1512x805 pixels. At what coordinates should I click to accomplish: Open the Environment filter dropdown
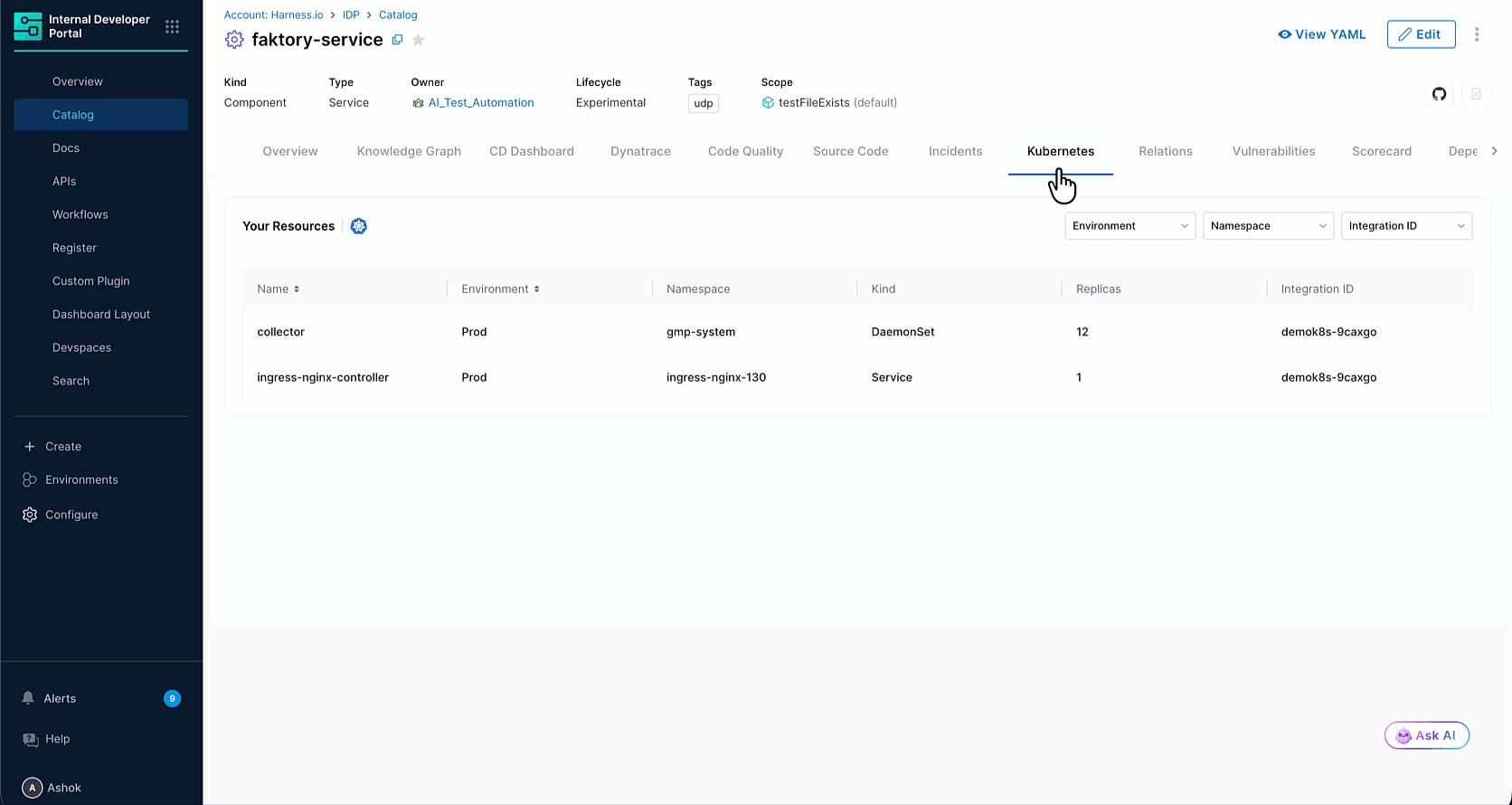point(1130,226)
